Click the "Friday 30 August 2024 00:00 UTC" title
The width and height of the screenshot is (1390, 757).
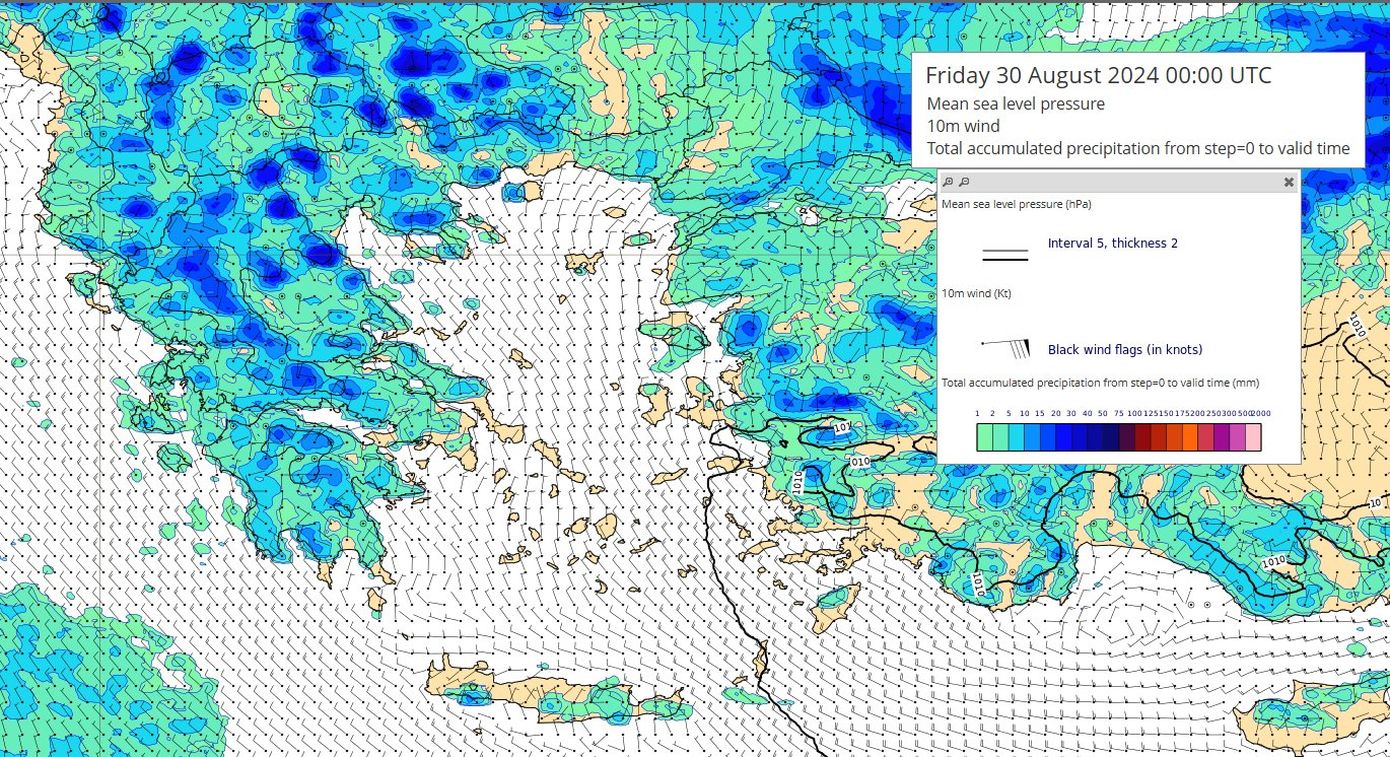(1098, 76)
